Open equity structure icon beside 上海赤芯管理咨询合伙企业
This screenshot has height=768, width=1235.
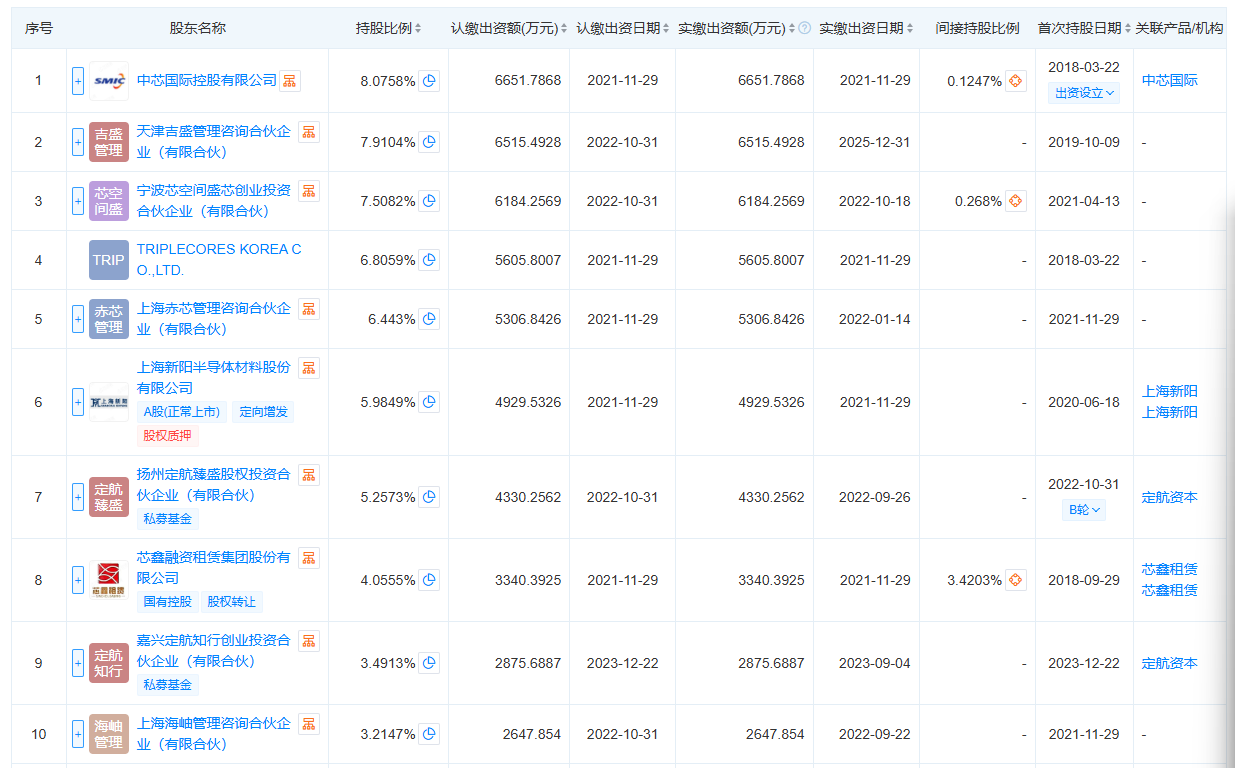point(309,309)
